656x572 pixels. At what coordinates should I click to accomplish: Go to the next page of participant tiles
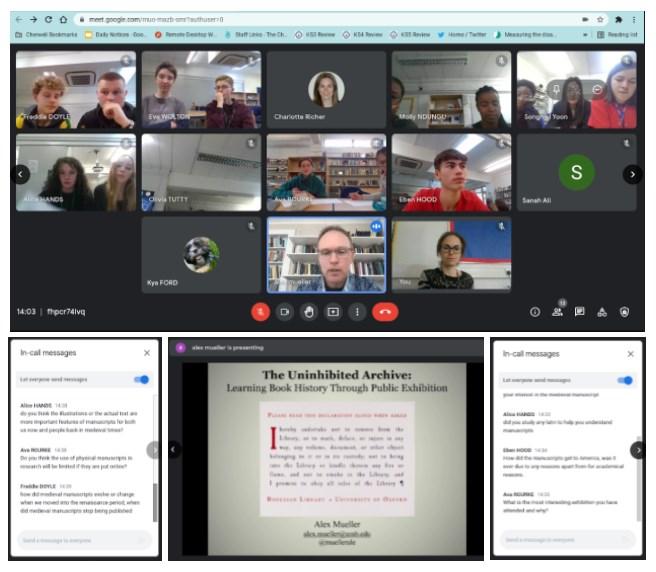tap(632, 174)
